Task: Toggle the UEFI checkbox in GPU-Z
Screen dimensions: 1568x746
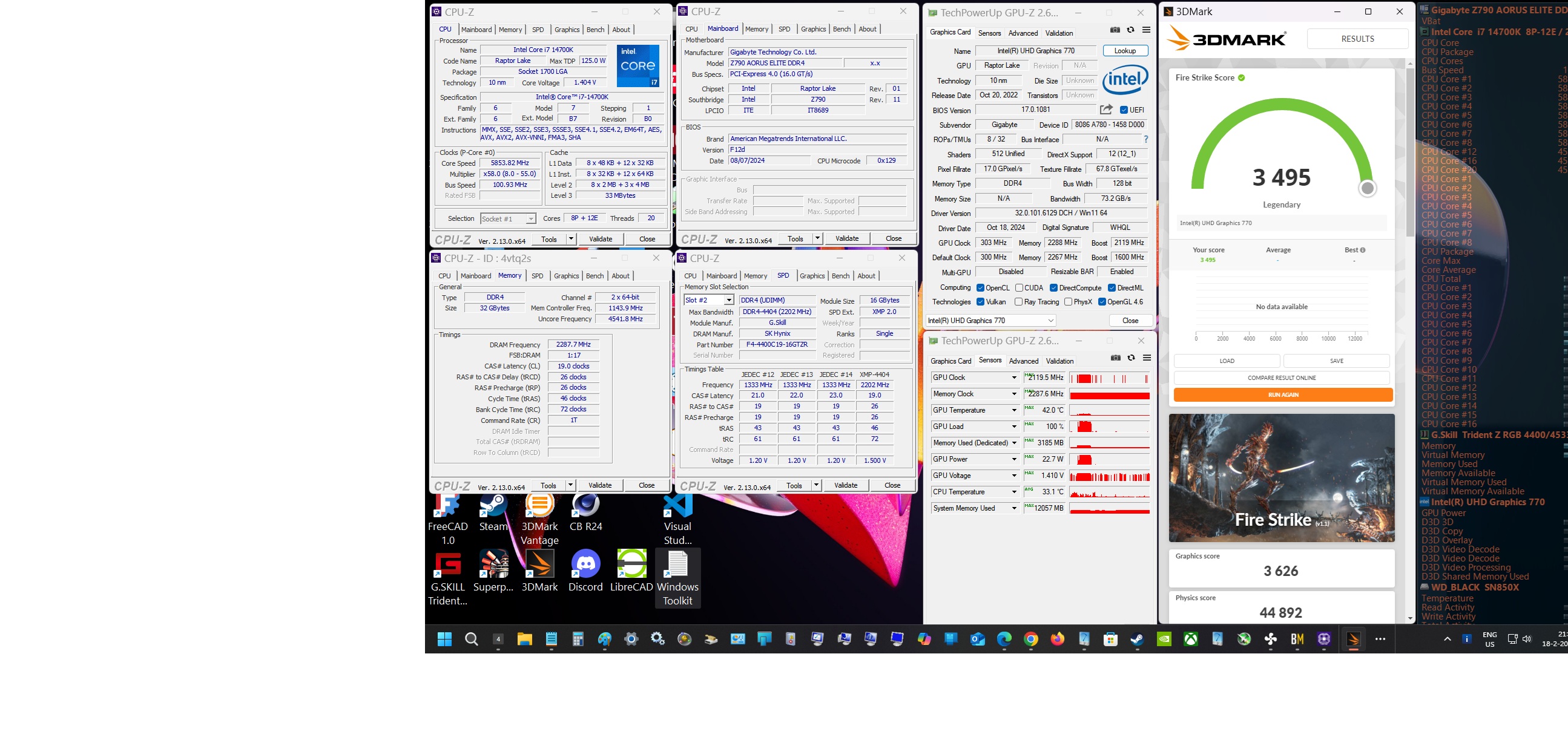Action: point(1124,110)
